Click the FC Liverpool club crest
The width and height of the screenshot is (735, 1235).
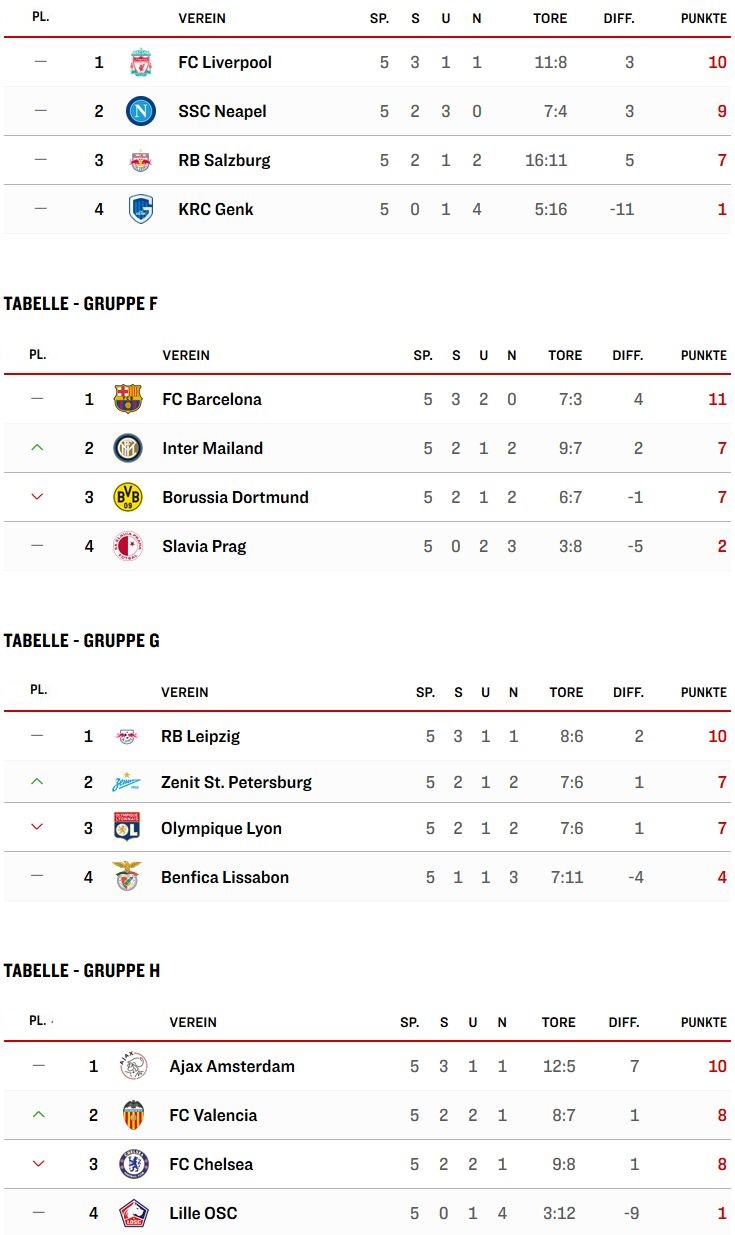point(141,62)
